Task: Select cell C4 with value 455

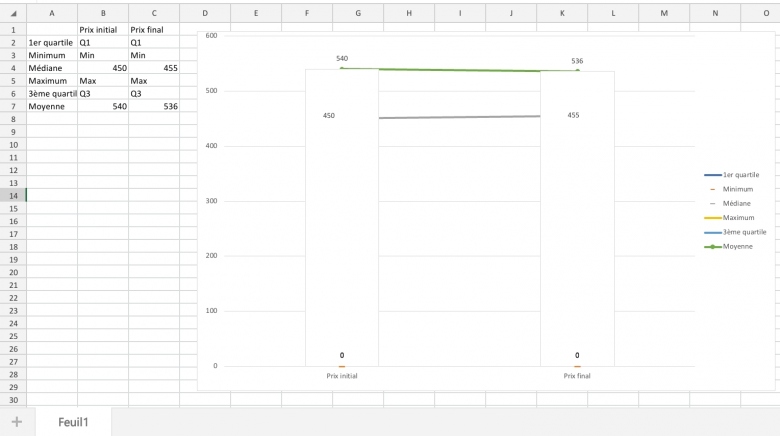Action: coord(154,68)
